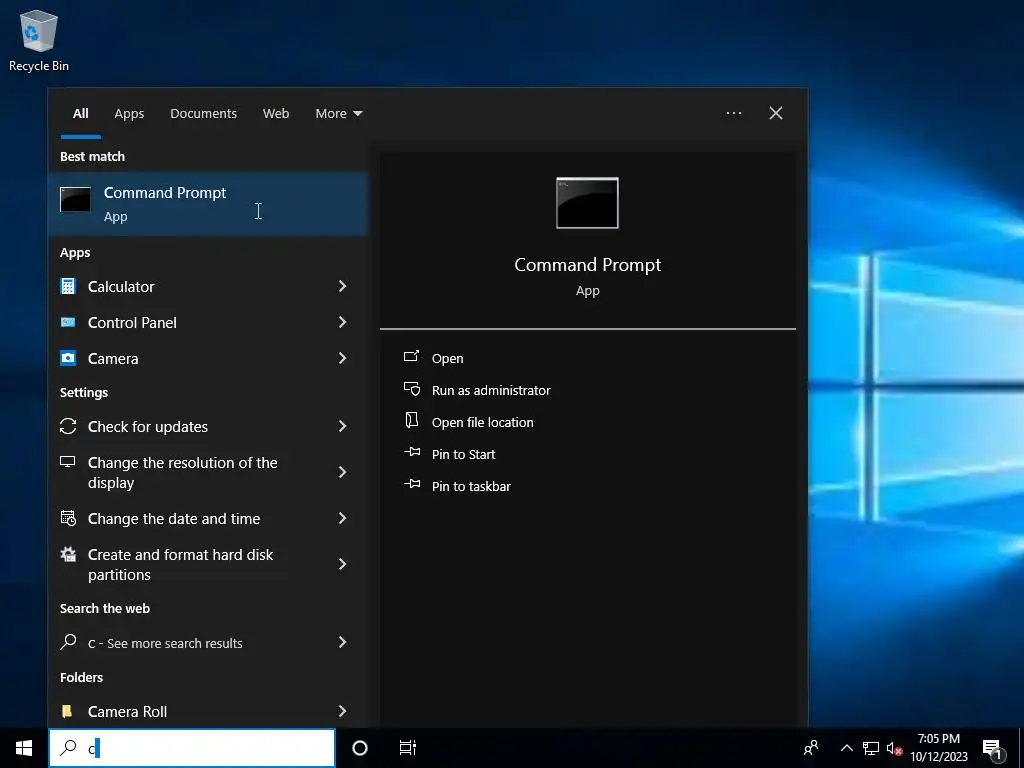The width and height of the screenshot is (1024, 768).
Task: Choose Open file location
Action: [x=483, y=423]
